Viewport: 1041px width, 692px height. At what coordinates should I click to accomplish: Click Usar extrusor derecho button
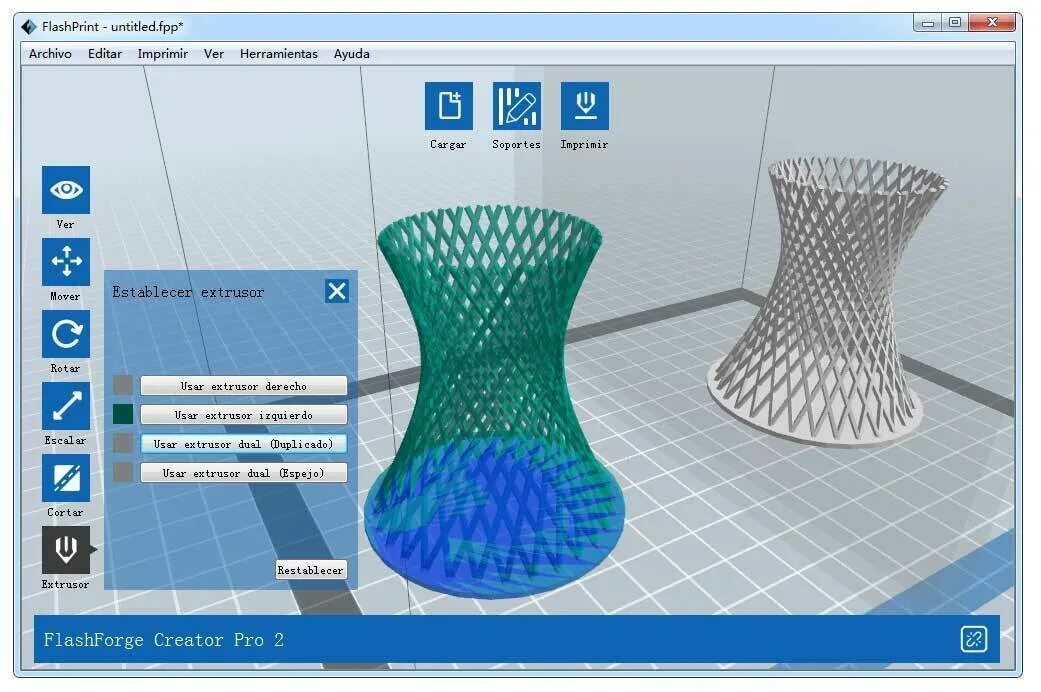pos(244,386)
